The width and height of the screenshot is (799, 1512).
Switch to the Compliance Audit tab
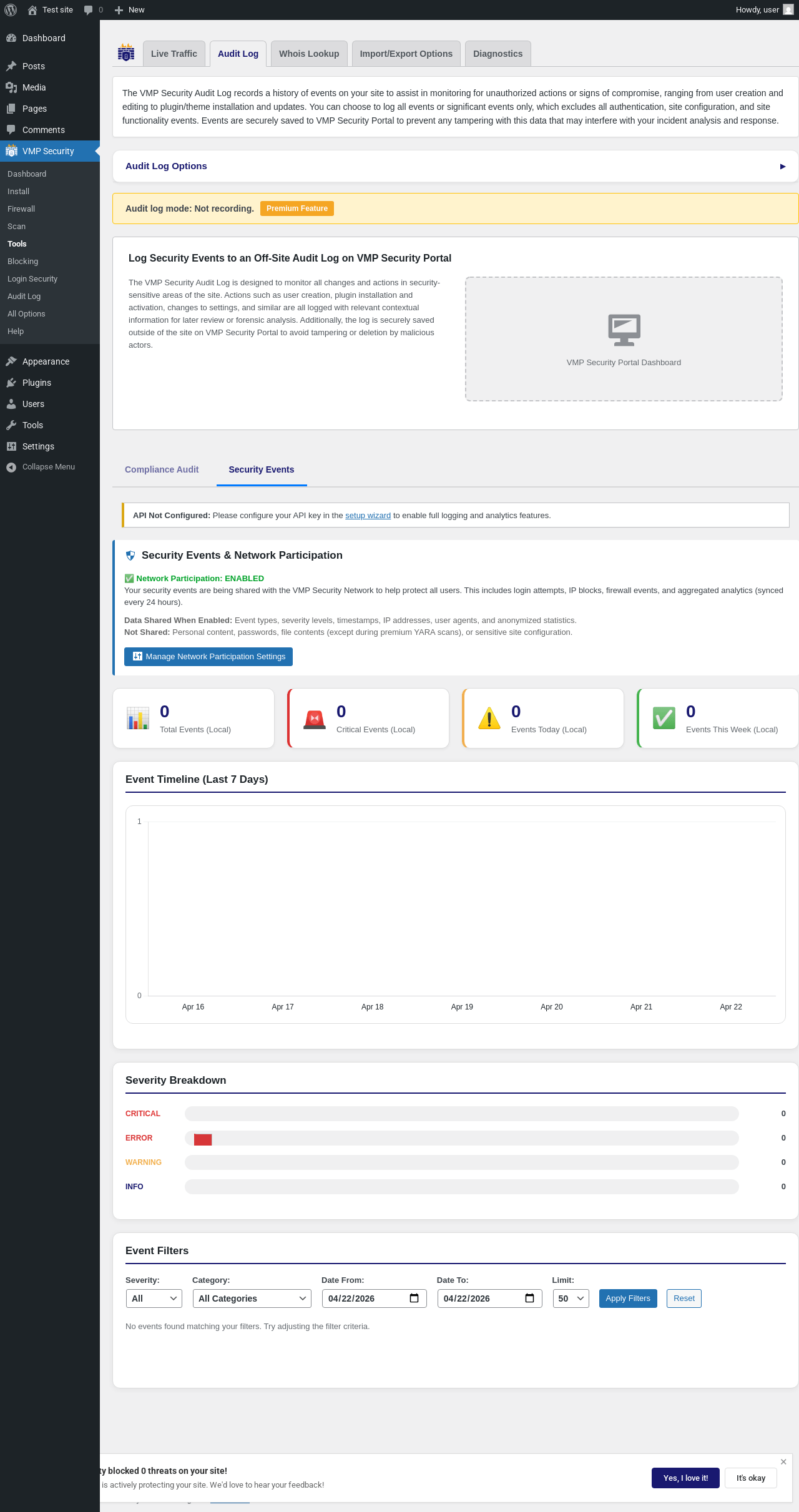pos(162,469)
